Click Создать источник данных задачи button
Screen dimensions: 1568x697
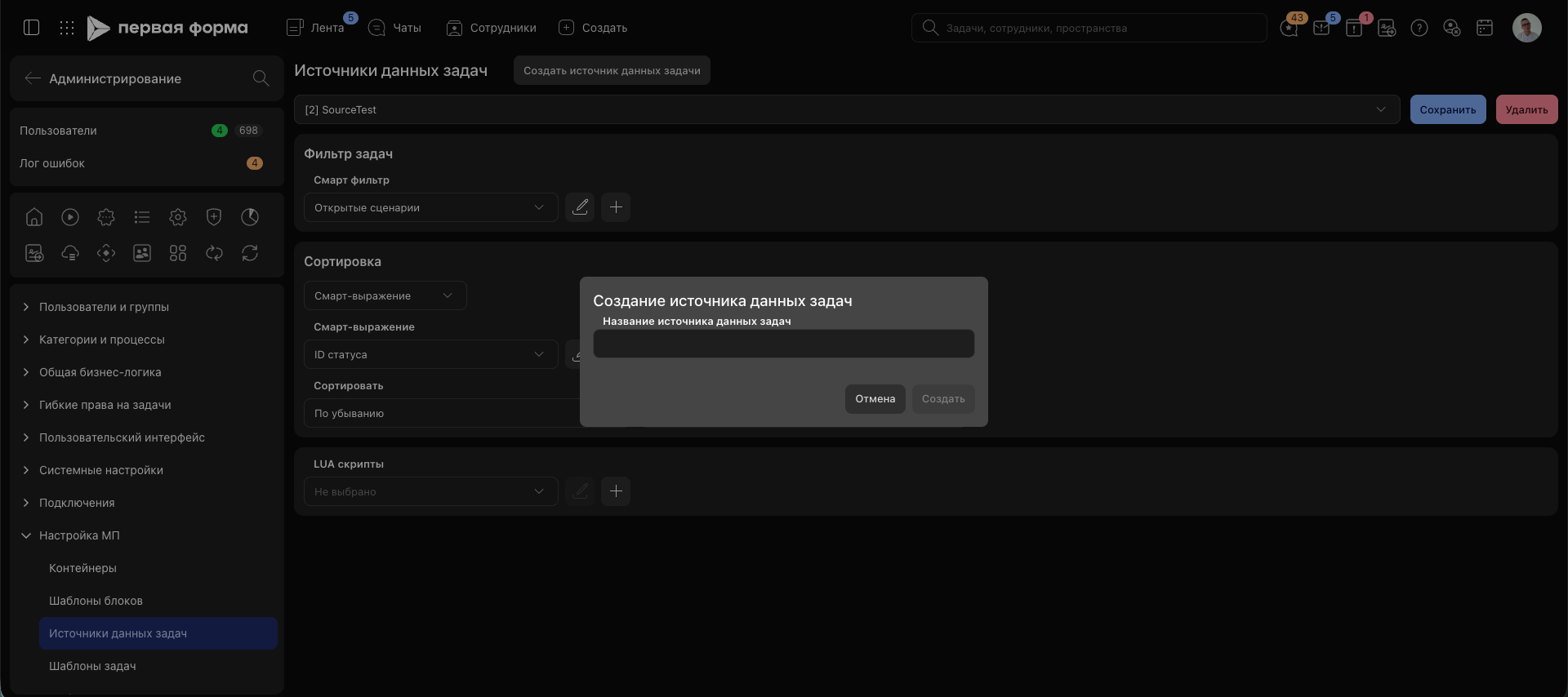612,70
